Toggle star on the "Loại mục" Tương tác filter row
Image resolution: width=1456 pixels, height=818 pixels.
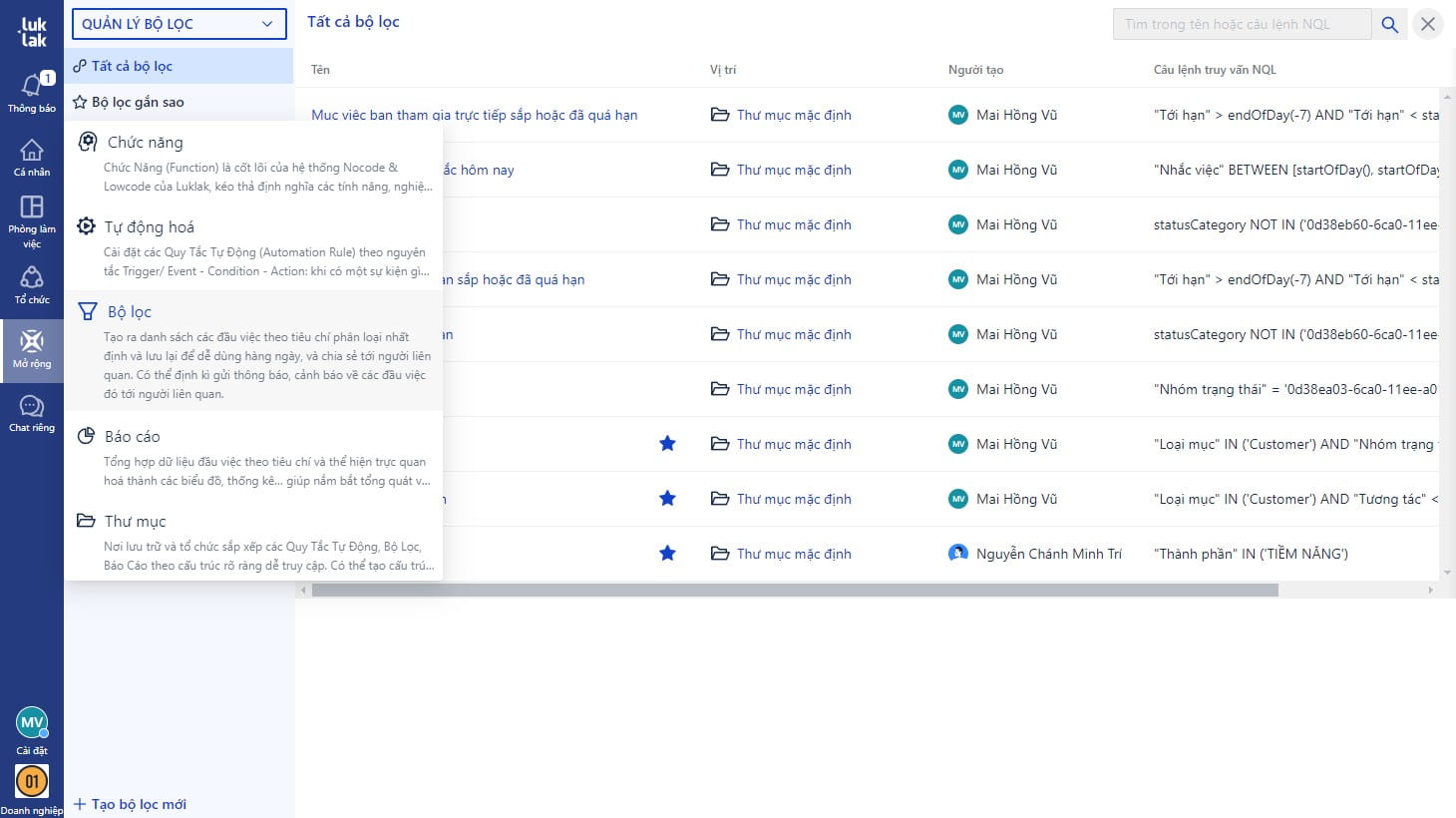point(667,499)
